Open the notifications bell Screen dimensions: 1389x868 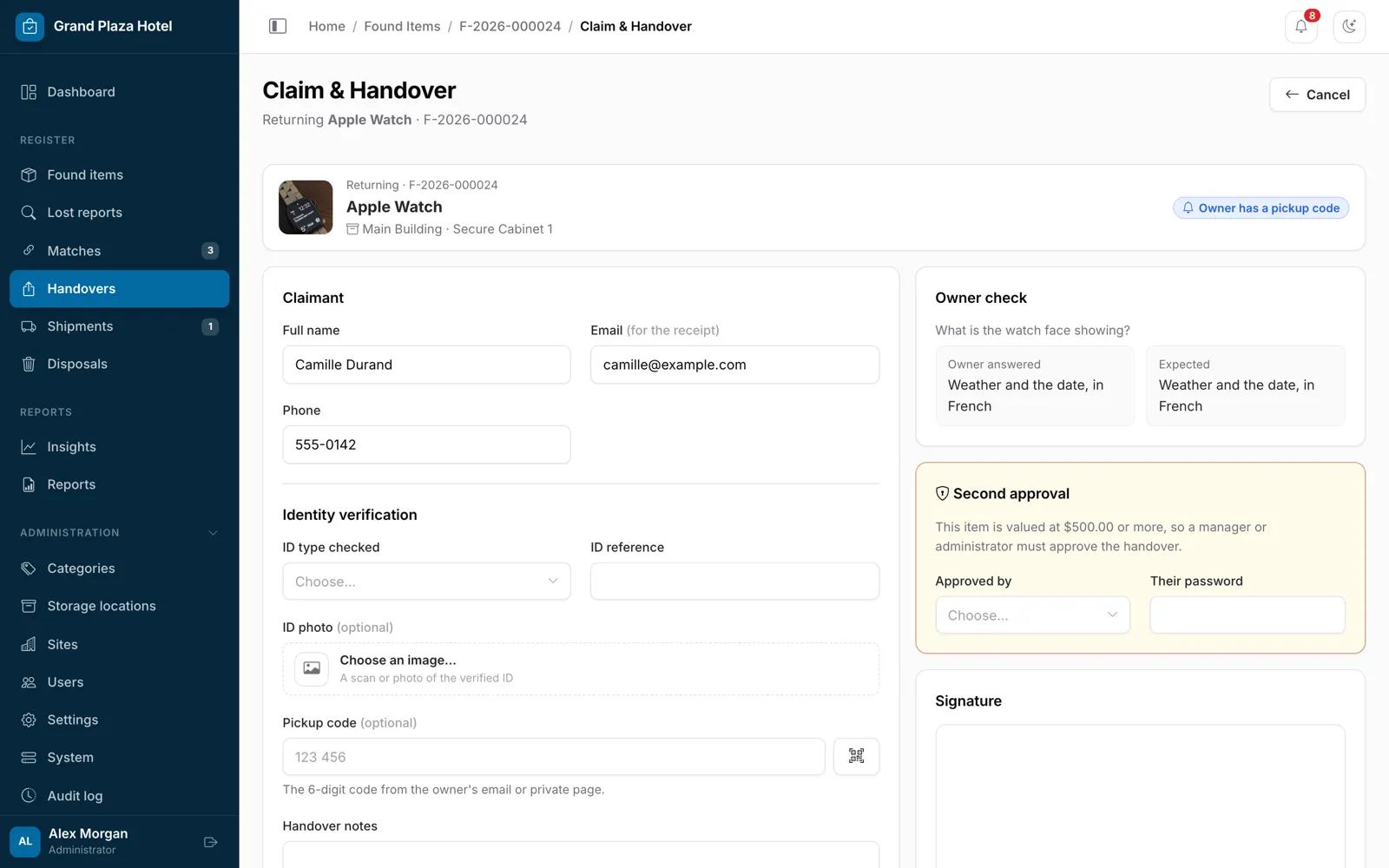point(1300,26)
